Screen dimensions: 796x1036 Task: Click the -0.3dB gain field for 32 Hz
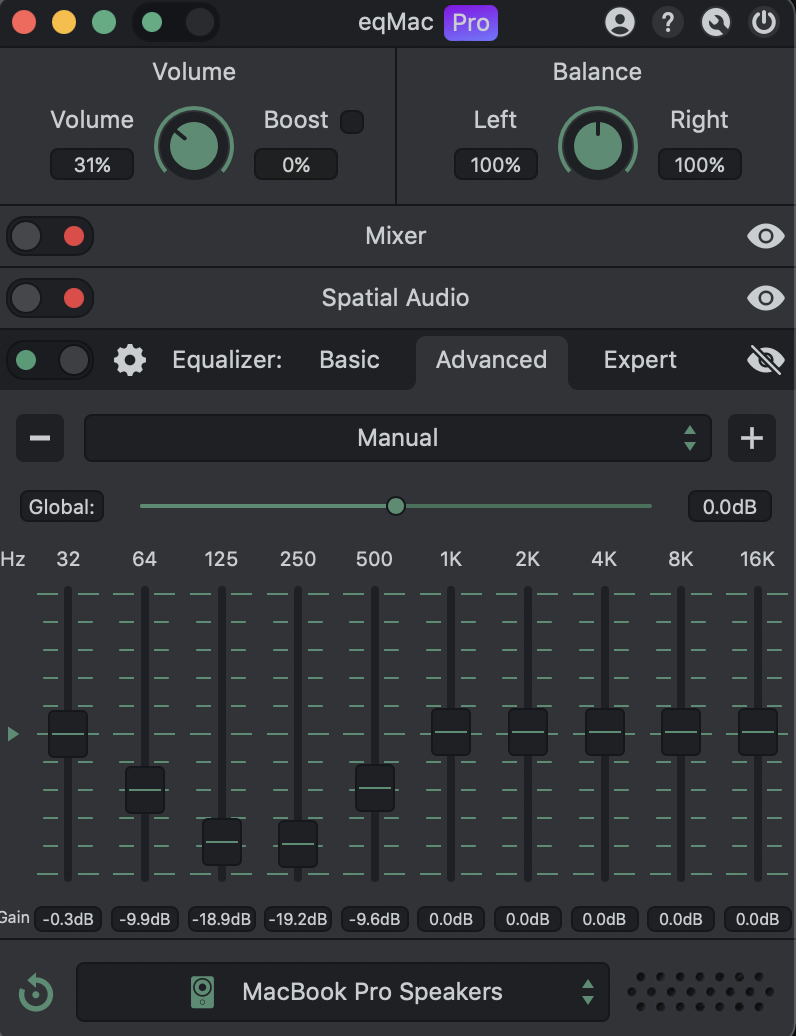point(68,919)
